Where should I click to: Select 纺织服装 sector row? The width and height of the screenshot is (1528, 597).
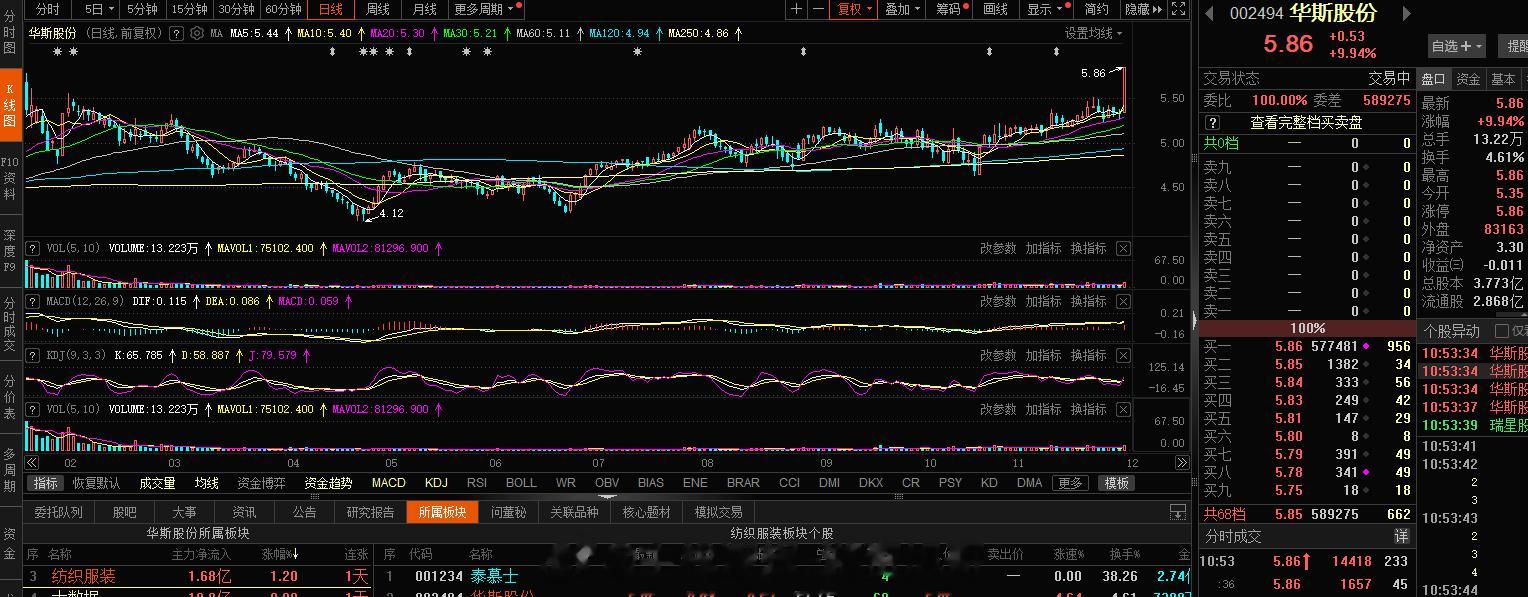click(x=197, y=576)
